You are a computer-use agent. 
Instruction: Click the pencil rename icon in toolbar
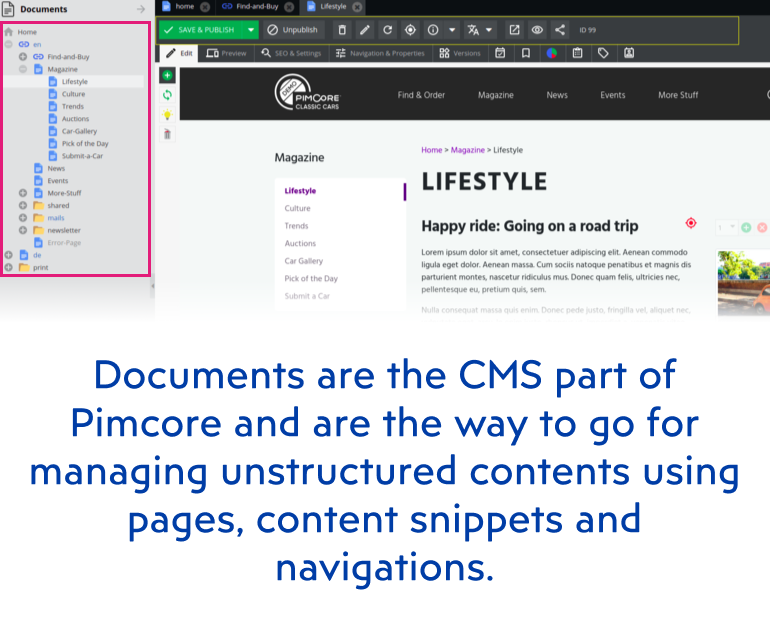[x=365, y=30]
